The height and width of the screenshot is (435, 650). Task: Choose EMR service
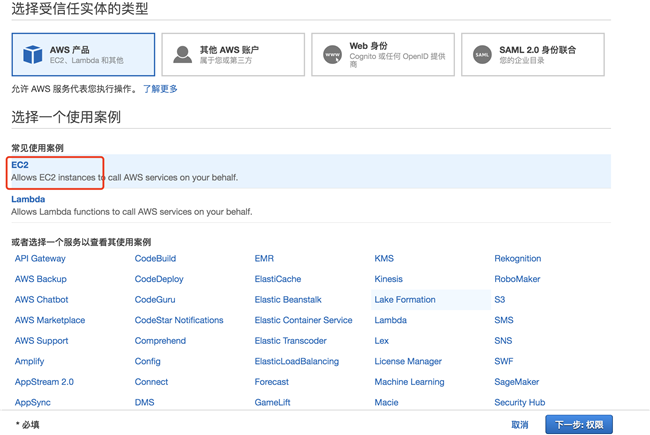click(264, 258)
